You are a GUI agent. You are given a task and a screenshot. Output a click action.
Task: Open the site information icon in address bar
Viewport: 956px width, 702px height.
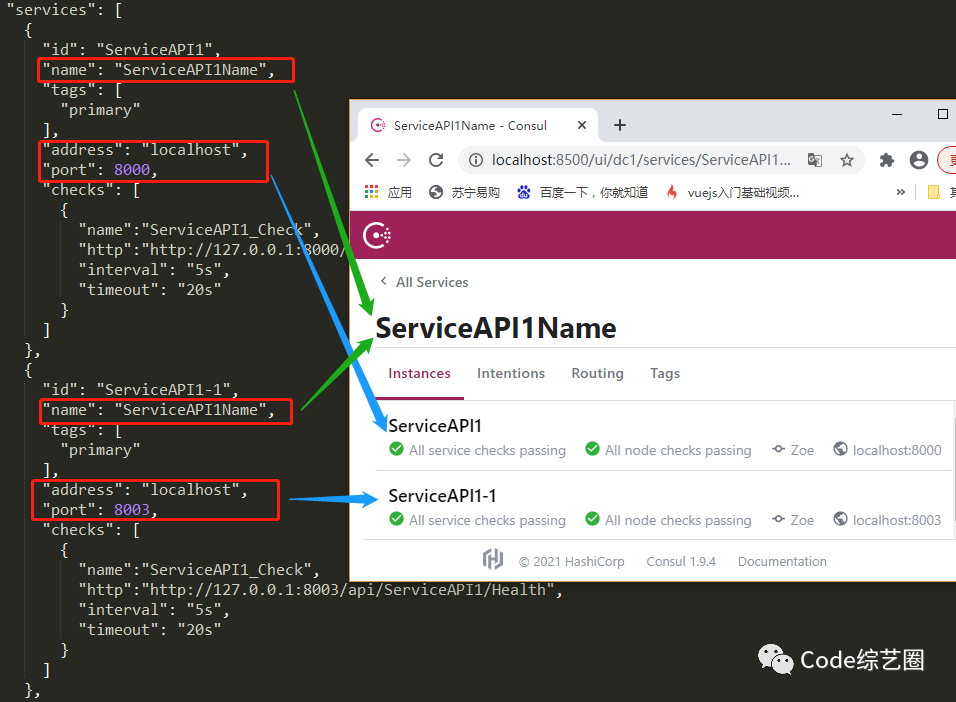point(476,160)
